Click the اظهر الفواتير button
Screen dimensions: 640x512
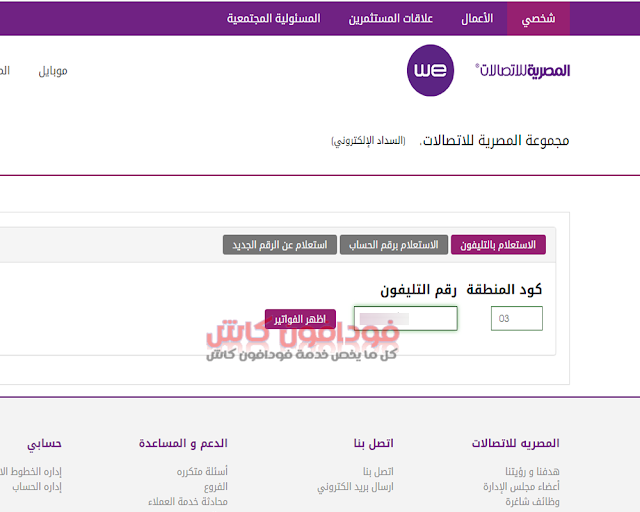(x=300, y=319)
